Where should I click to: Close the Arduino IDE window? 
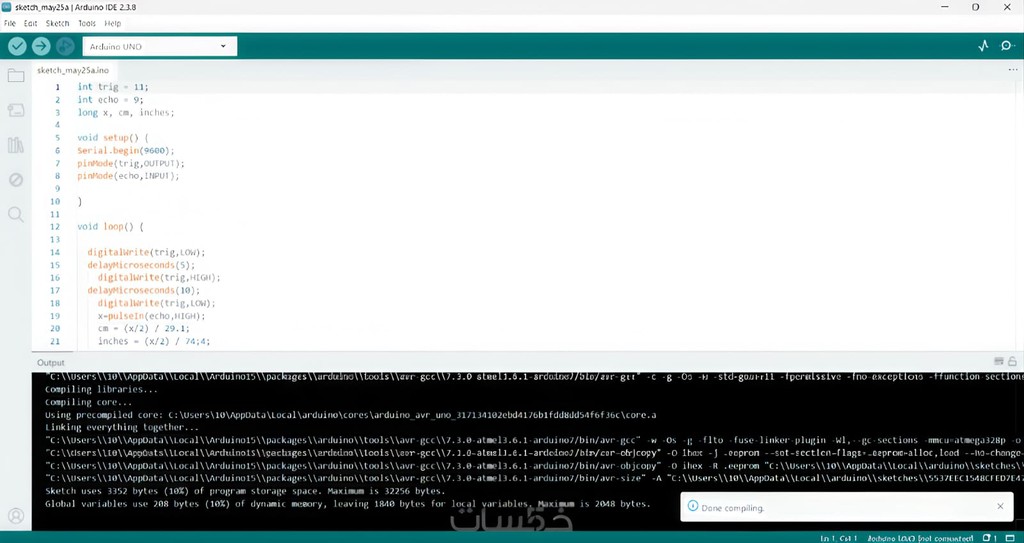(1007, 7)
